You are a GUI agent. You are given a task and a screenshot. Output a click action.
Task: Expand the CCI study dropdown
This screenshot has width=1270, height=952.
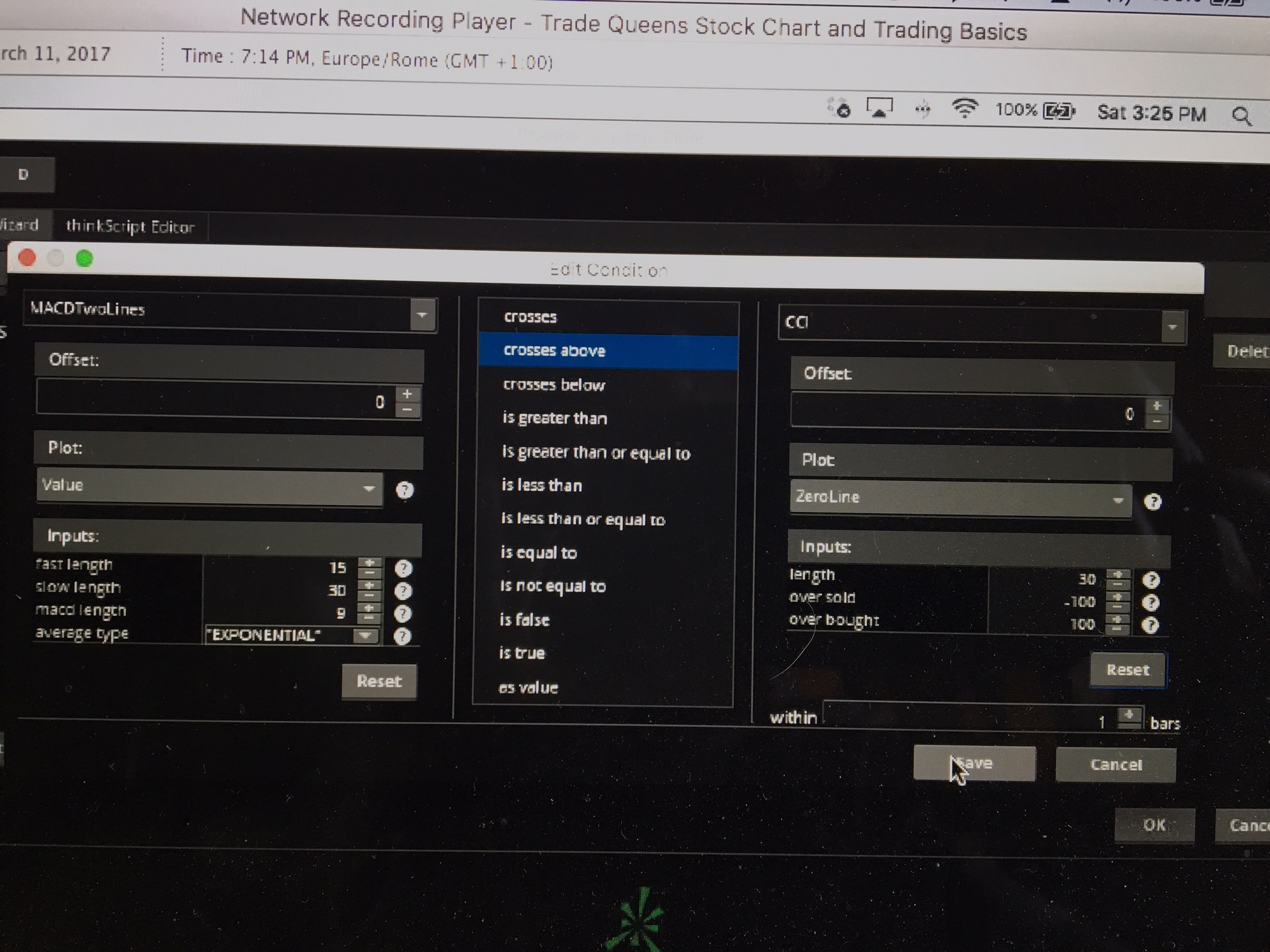click(x=1172, y=327)
